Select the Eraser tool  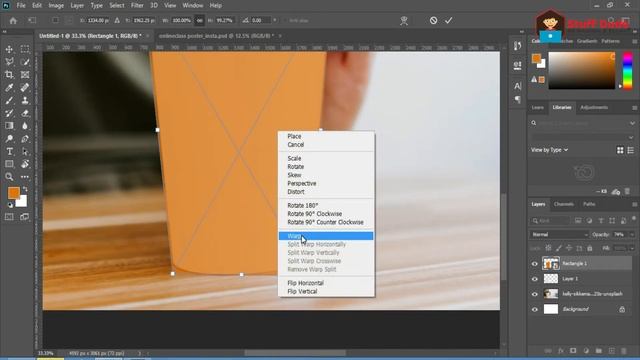(x=25, y=113)
